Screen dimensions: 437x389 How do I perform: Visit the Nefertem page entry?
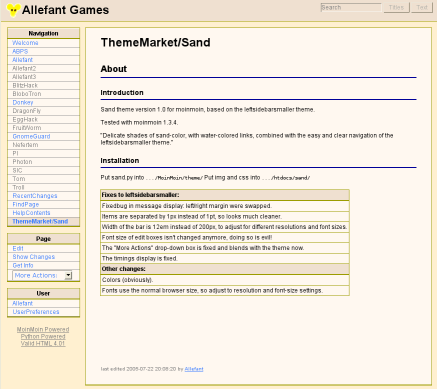click(x=25, y=145)
